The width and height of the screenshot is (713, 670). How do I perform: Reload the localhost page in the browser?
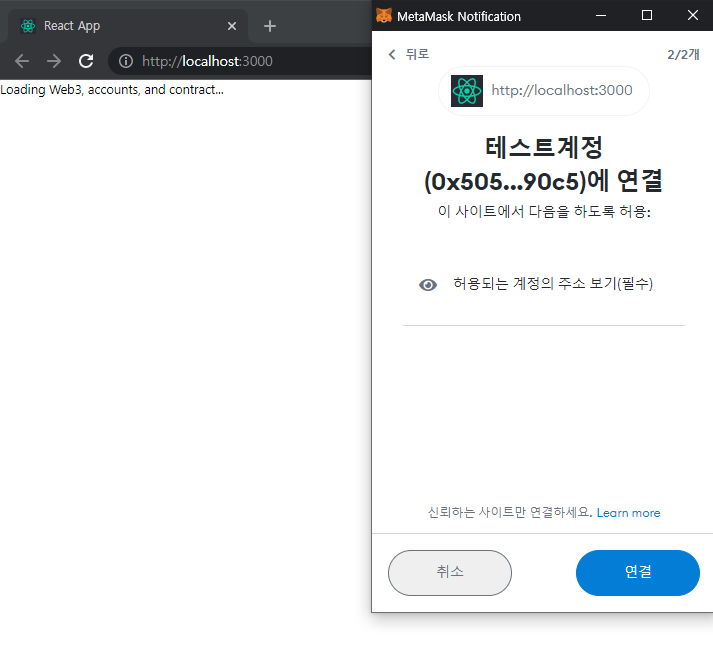coord(86,61)
